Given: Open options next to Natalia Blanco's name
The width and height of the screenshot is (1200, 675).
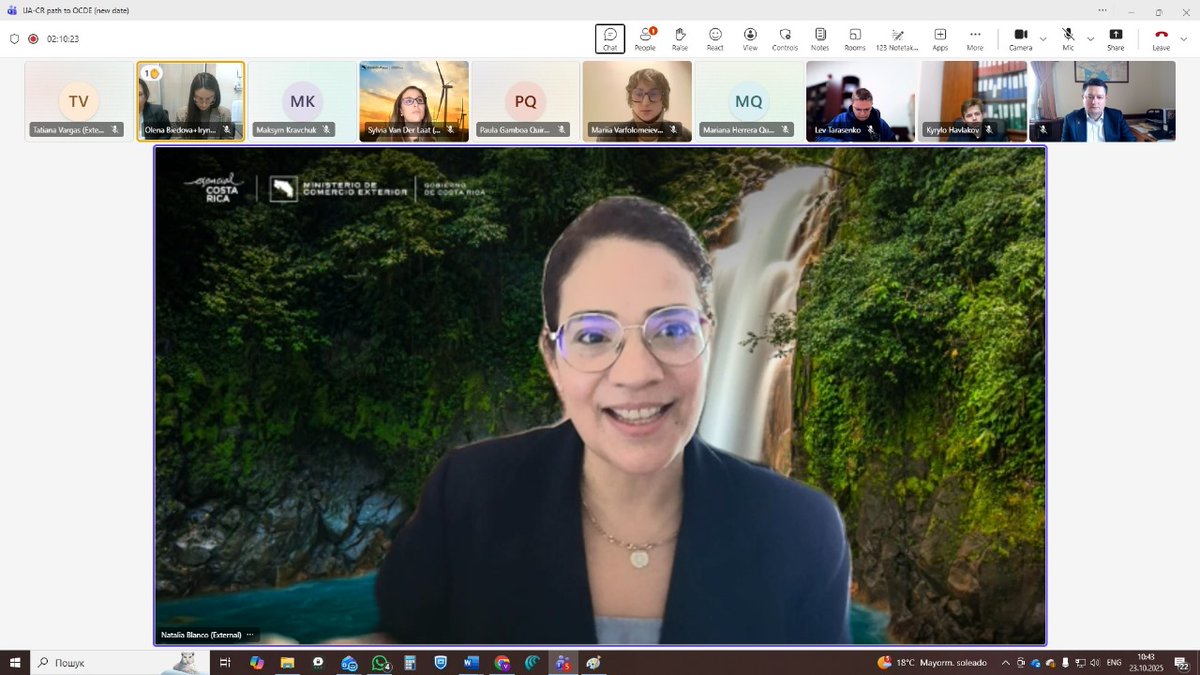Looking at the screenshot, I should pyautogui.click(x=250, y=634).
